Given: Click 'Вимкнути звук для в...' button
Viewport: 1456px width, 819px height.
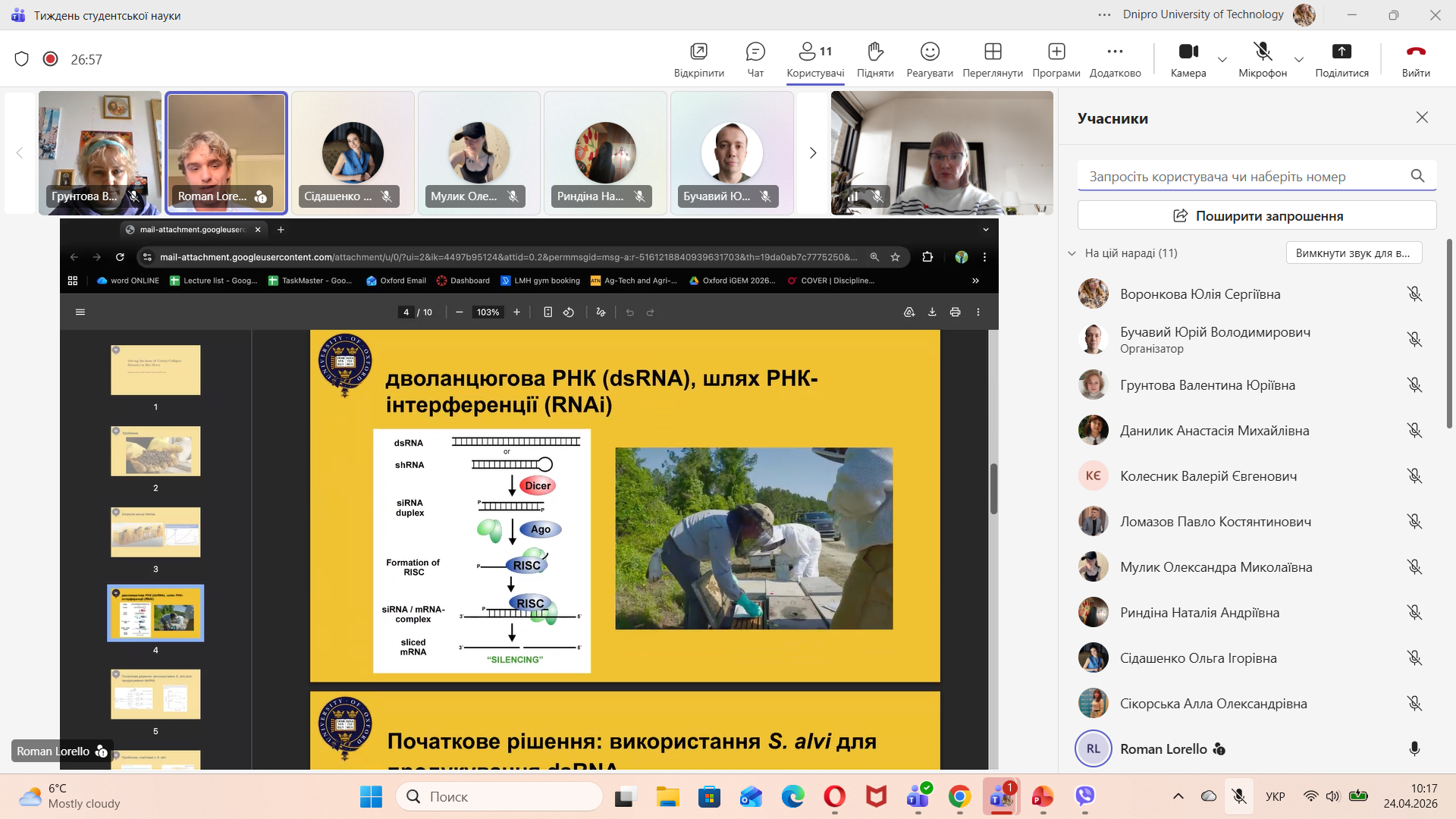Looking at the screenshot, I should [1353, 253].
